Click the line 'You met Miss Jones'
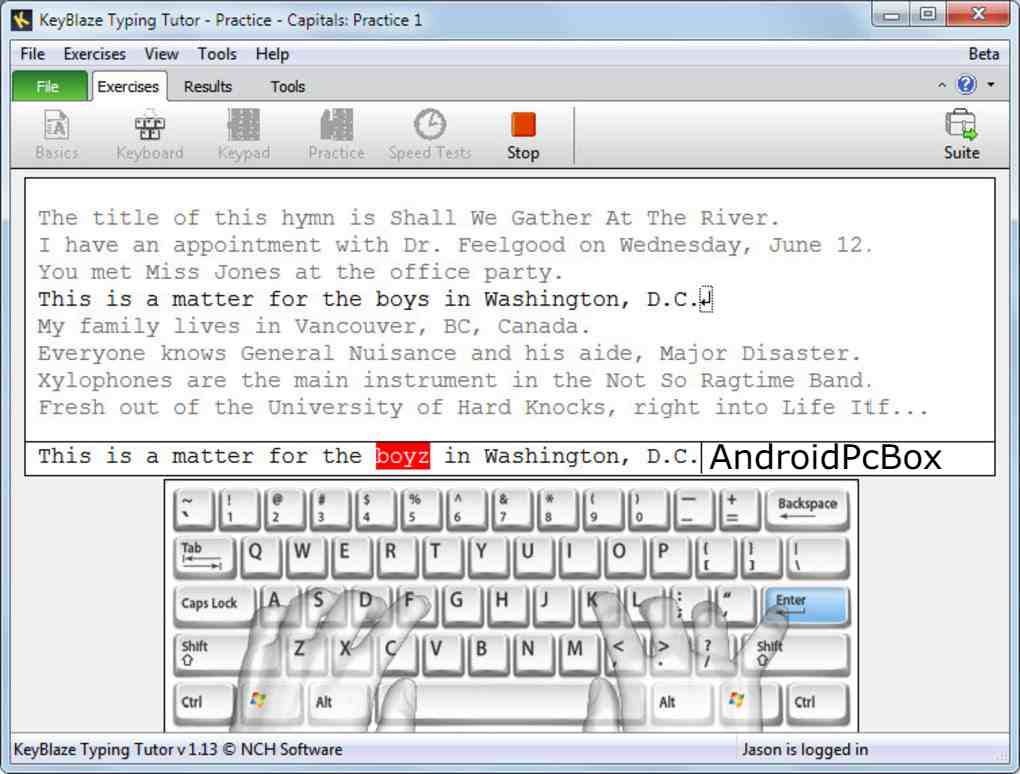This screenshot has width=1020, height=774. click(299, 272)
